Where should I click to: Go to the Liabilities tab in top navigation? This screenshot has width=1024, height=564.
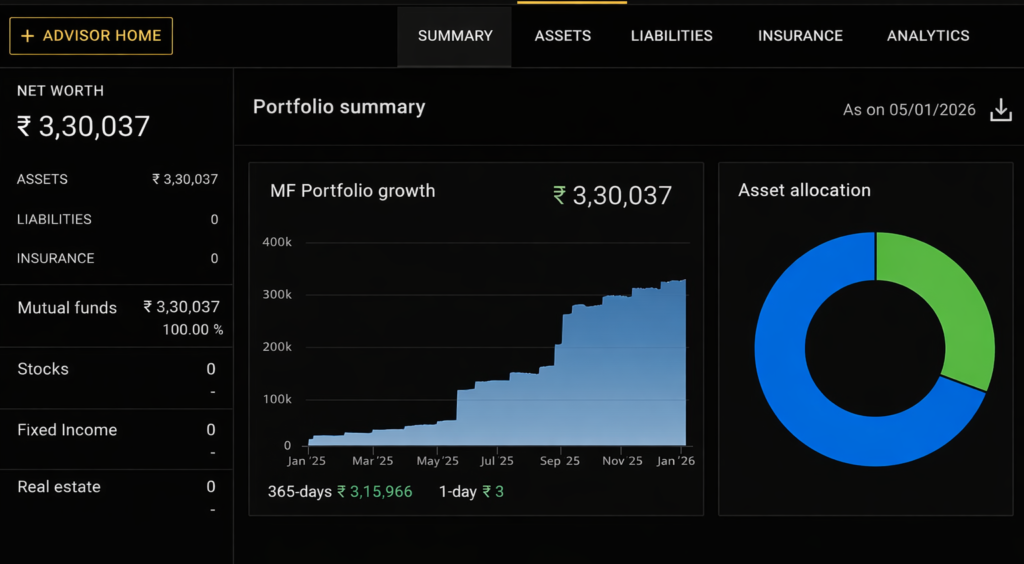pos(671,36)
